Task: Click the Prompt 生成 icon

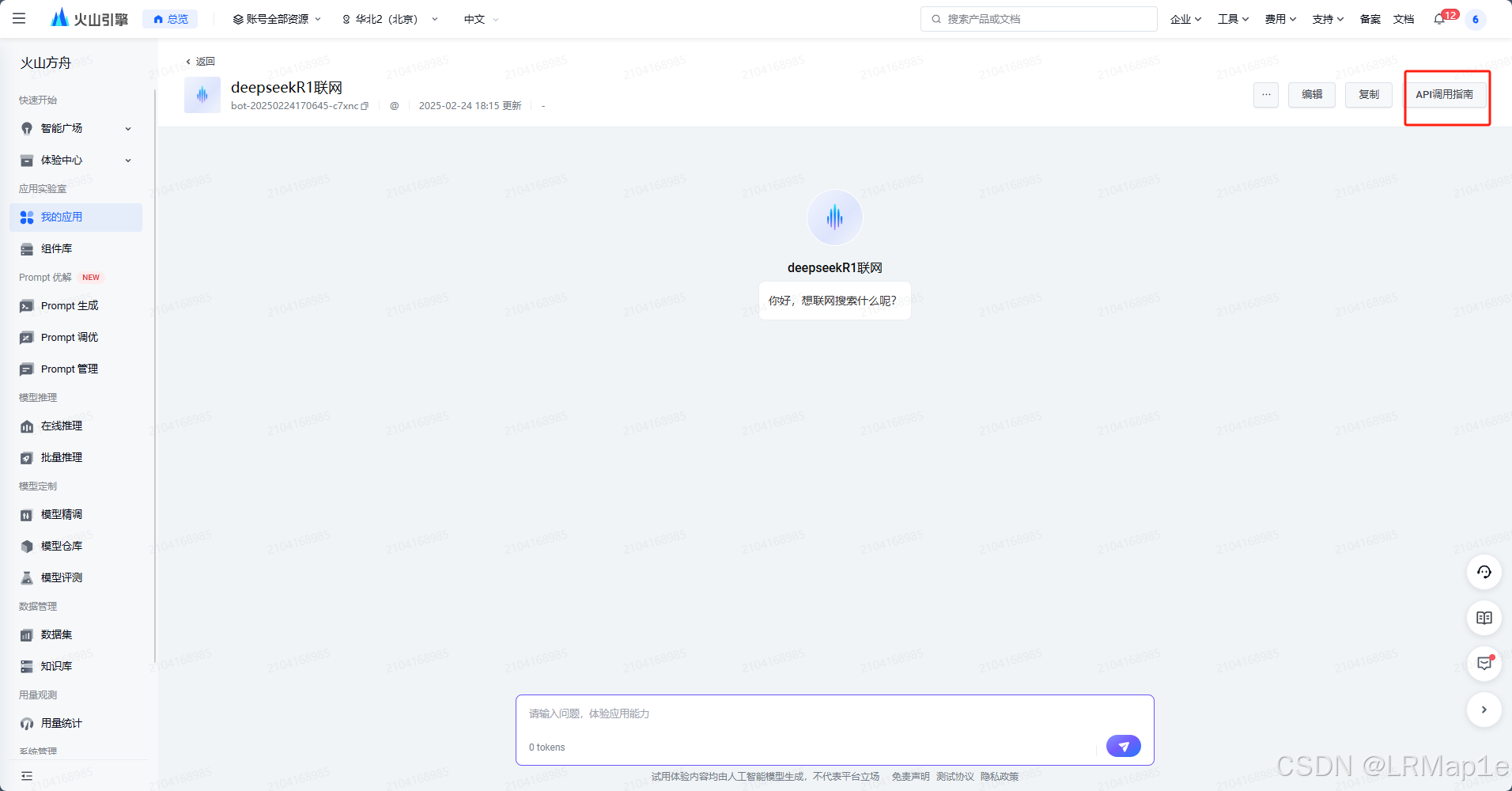Action: 27,305
